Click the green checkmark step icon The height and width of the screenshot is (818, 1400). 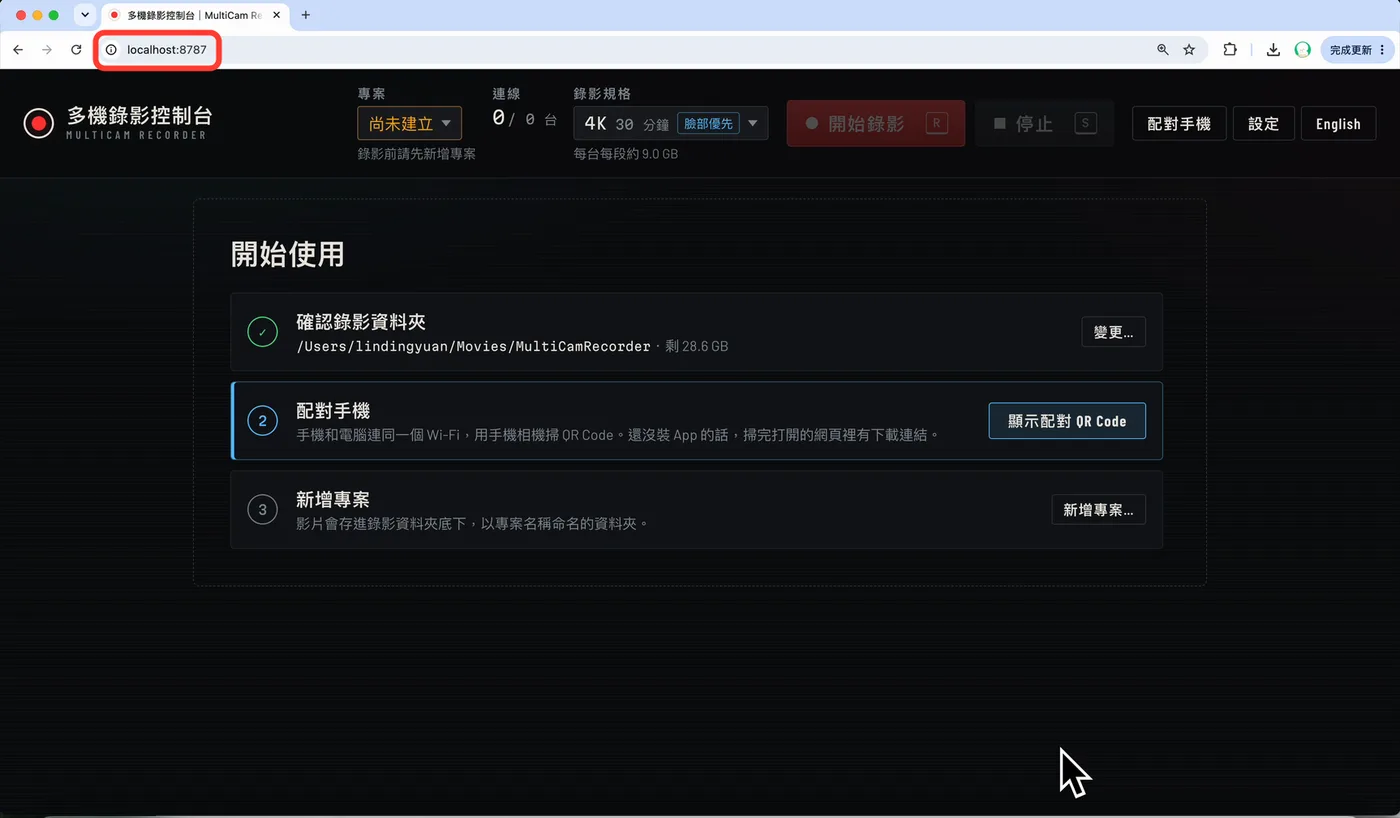click(x=262, y=332)
